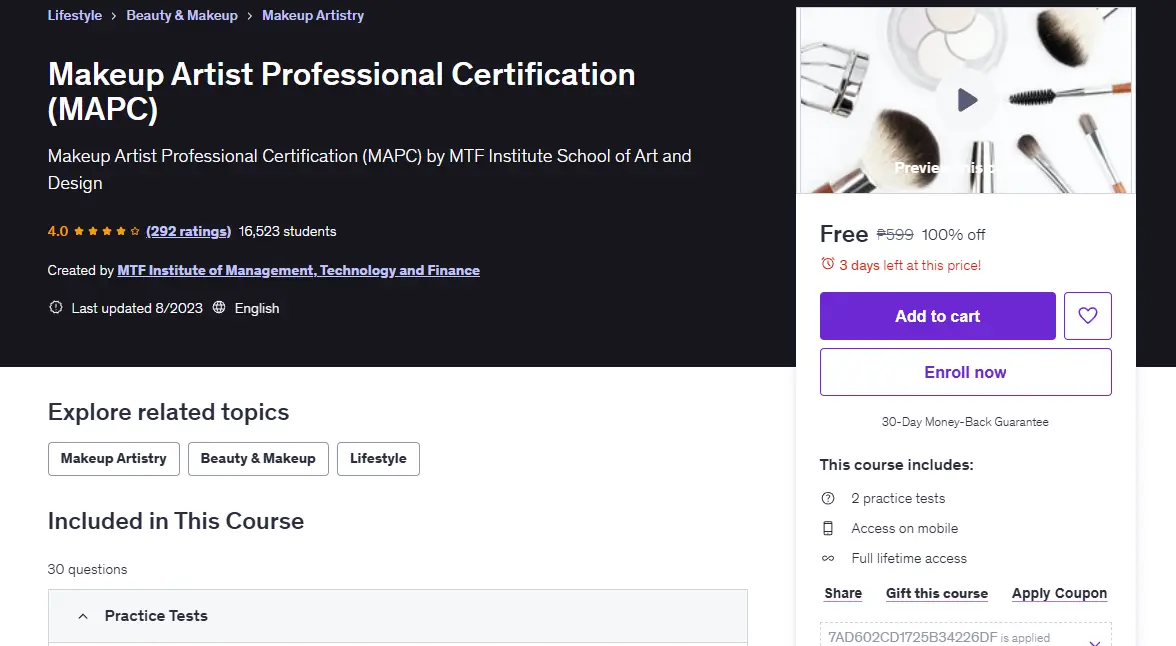The height and width of the screenshot is (646, 1176).
Task: Open Lifestyle breadcrumb link
Action: coord(74,15)
